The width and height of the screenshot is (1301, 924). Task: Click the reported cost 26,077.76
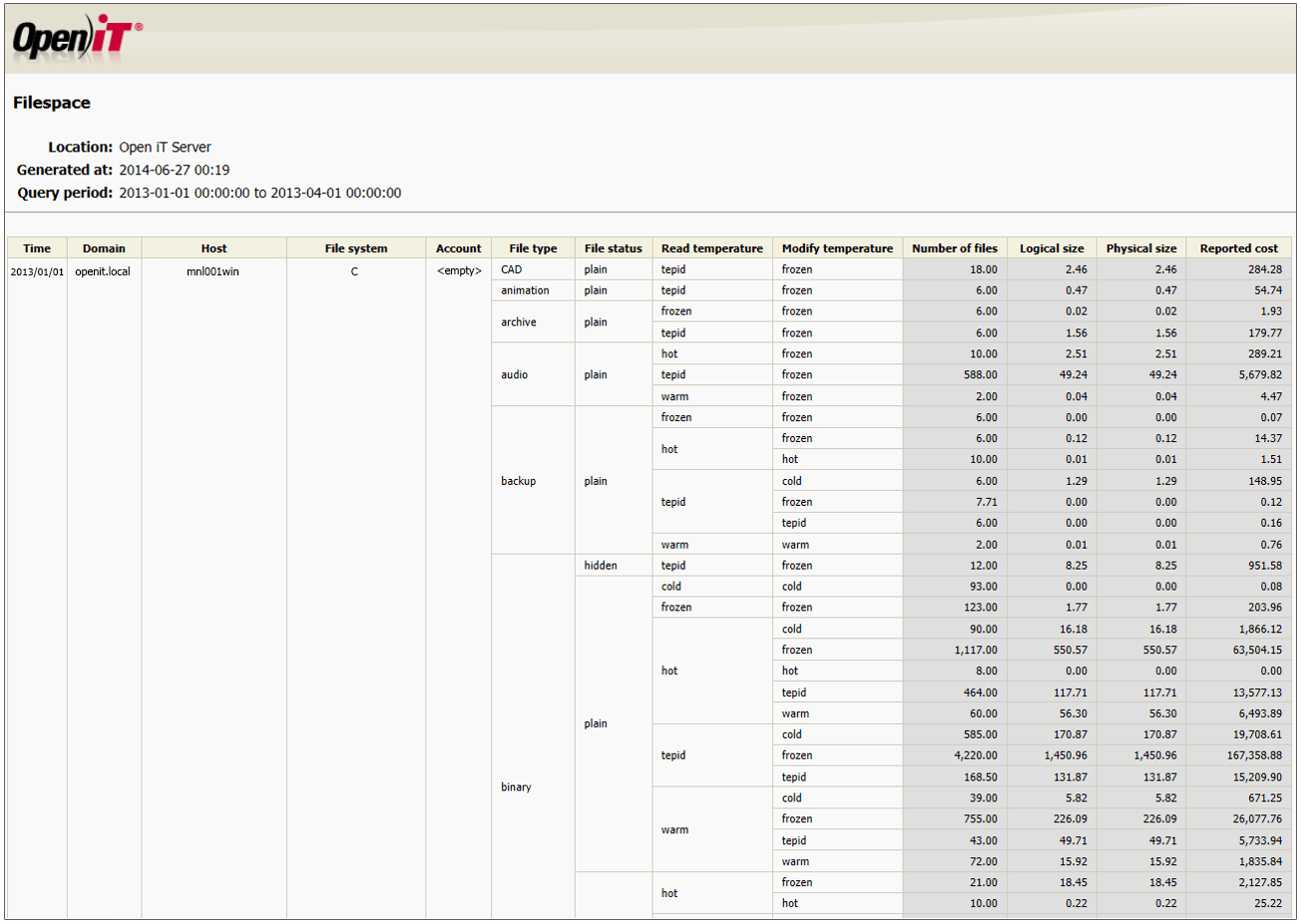(x=1258, y=819)
